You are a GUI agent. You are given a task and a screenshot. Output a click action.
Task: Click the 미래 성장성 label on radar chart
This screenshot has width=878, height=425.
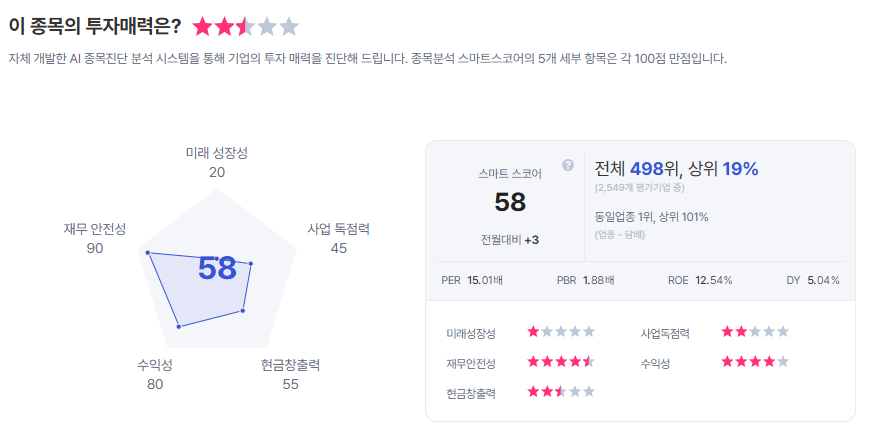click(x=217, y=153)
